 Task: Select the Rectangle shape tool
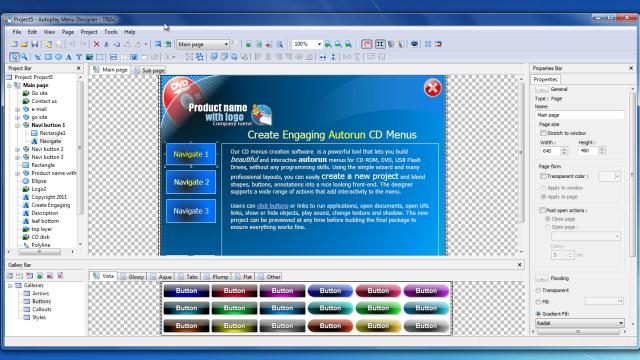[x=48, y=57]
